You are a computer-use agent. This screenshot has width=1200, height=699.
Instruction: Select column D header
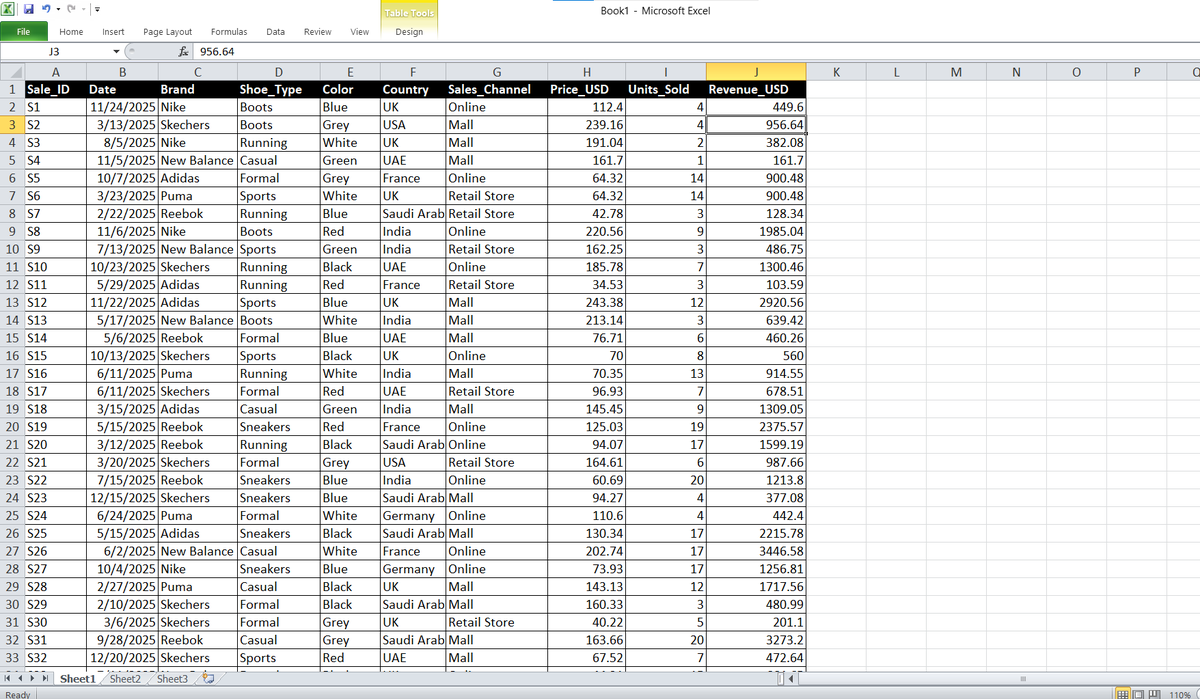click(278, 71)
